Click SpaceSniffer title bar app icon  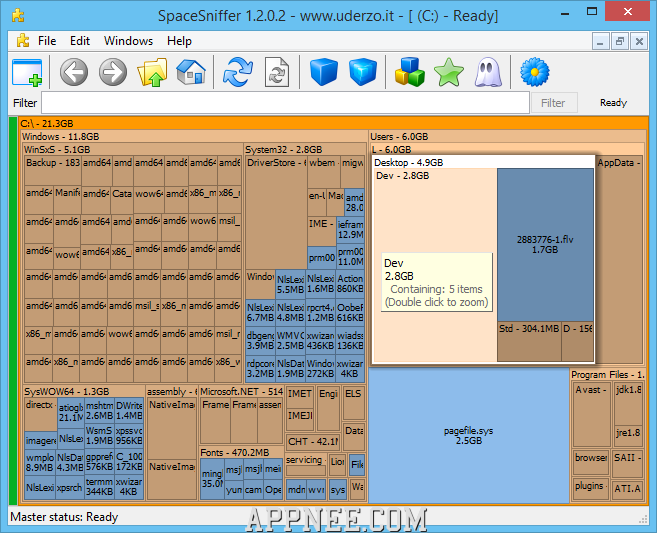point(18,15)
